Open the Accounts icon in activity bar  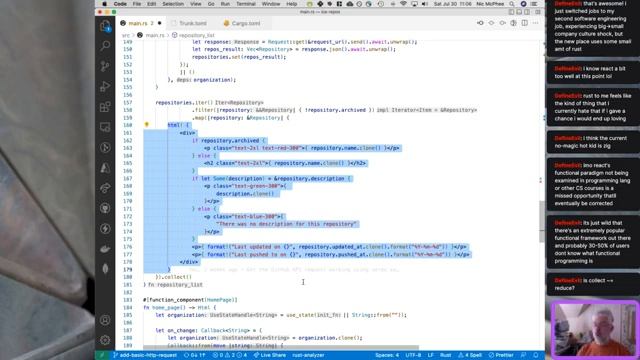pos(105,320)
